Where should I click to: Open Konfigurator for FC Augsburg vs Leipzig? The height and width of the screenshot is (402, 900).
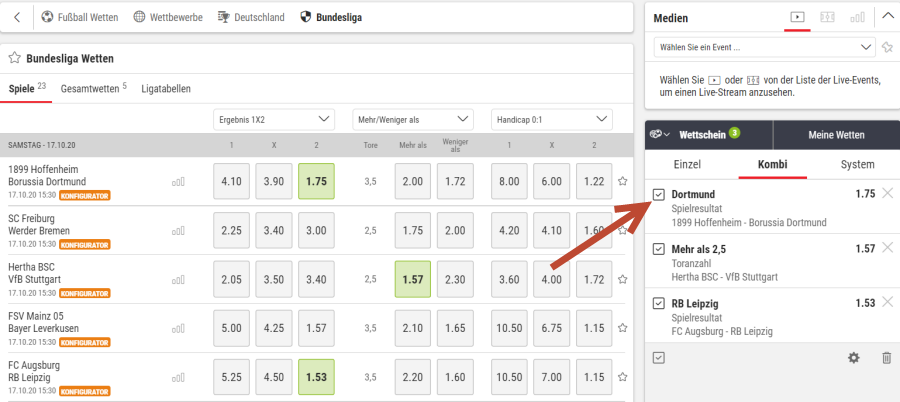coord(84,391)
